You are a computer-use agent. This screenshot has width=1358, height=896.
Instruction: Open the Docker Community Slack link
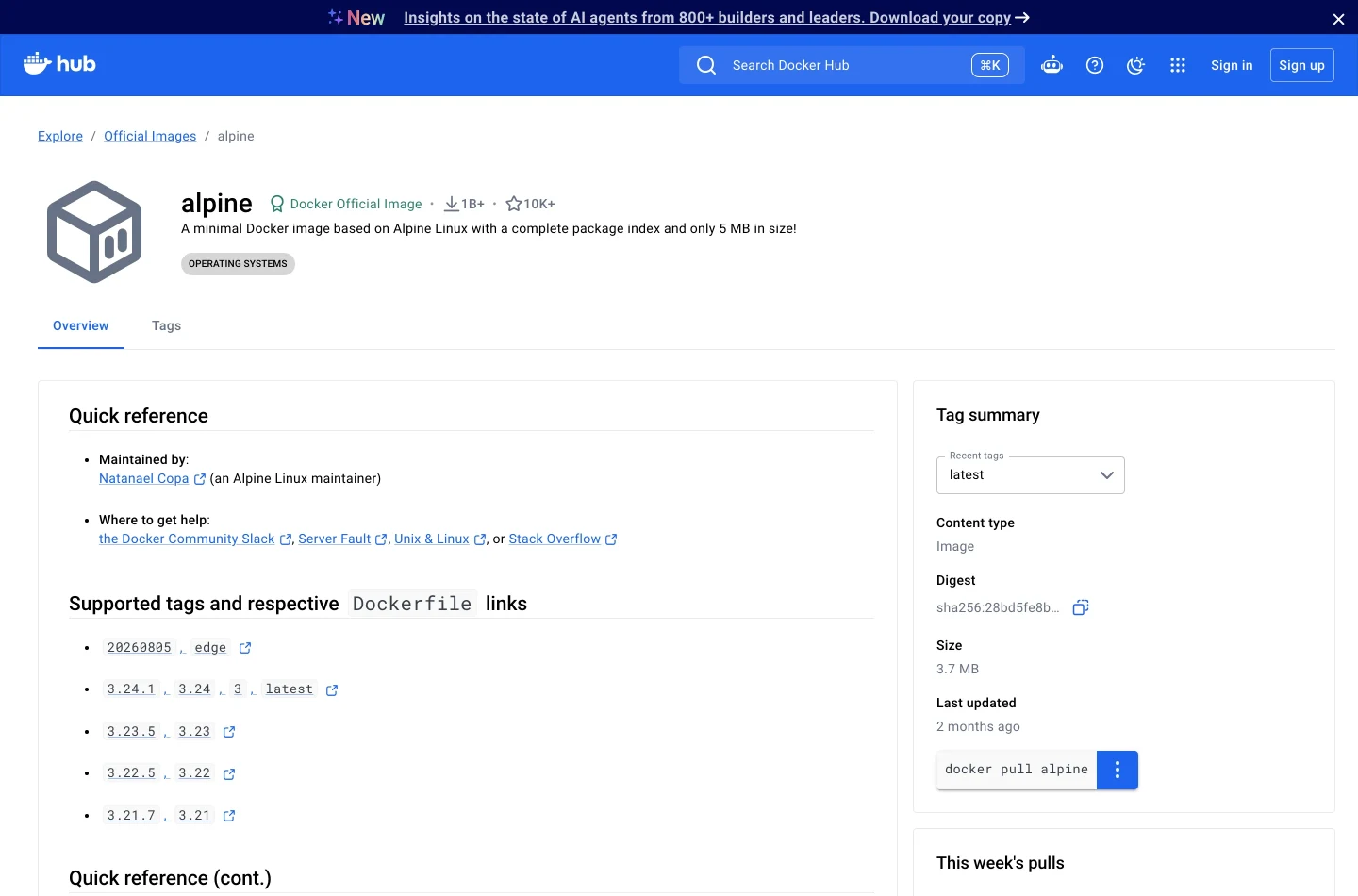(x=187, y=539)
